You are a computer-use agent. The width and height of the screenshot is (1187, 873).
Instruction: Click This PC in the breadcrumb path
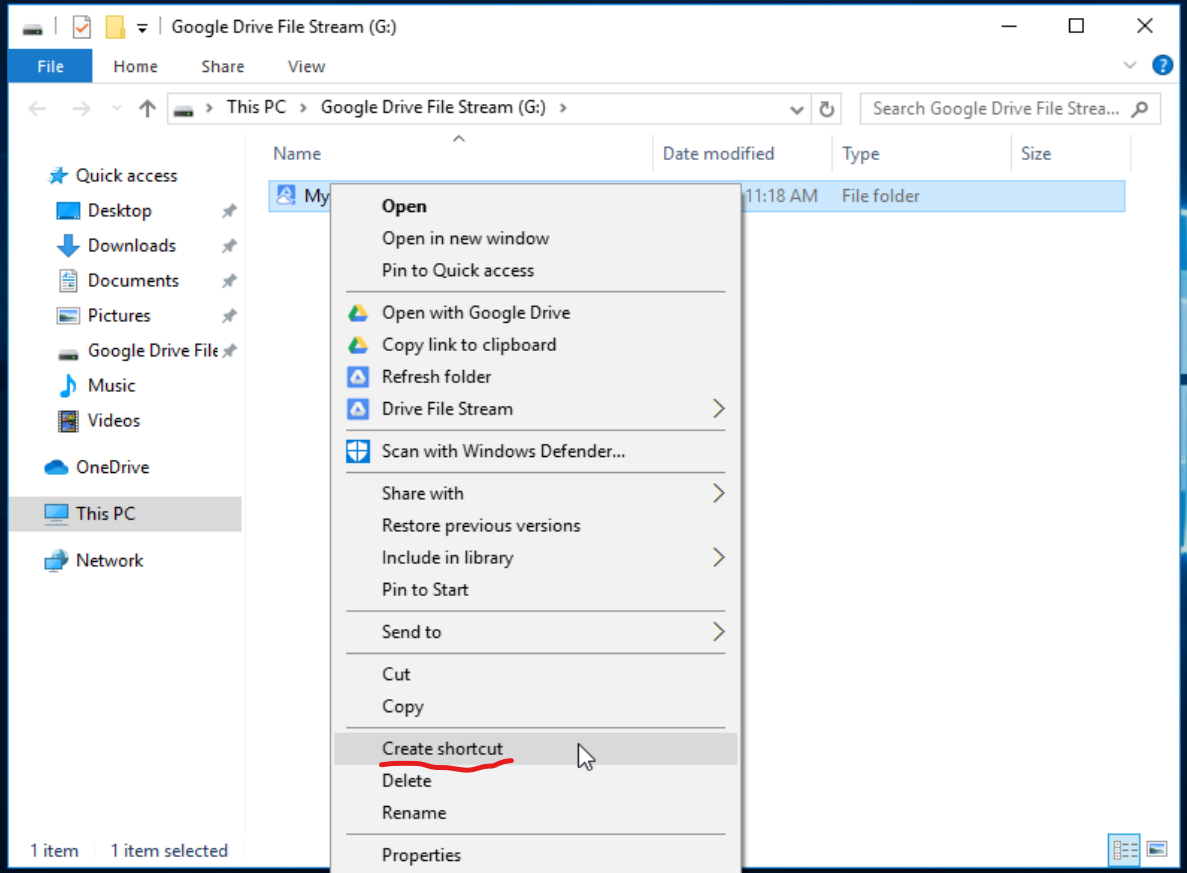coord(257,108)
